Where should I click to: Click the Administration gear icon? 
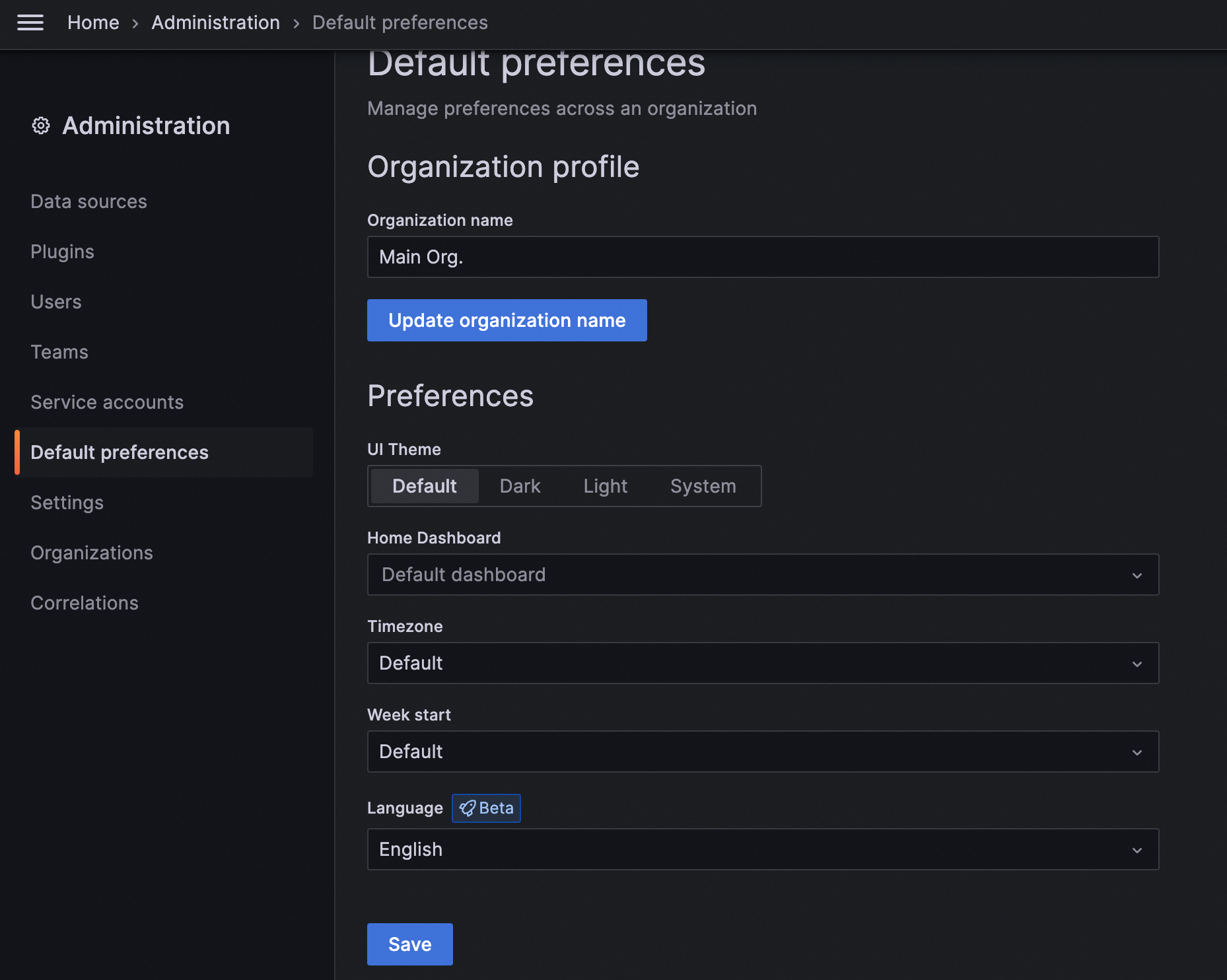41,125
